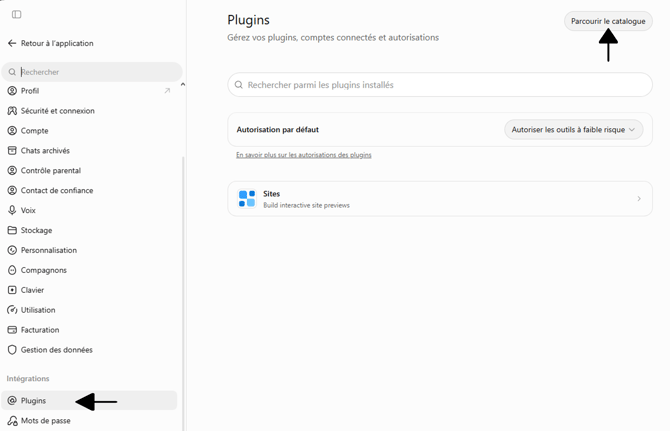670x431 pixels.
Task: Click Gérez vos plugins subtitle text
Action: pos(333,38)
